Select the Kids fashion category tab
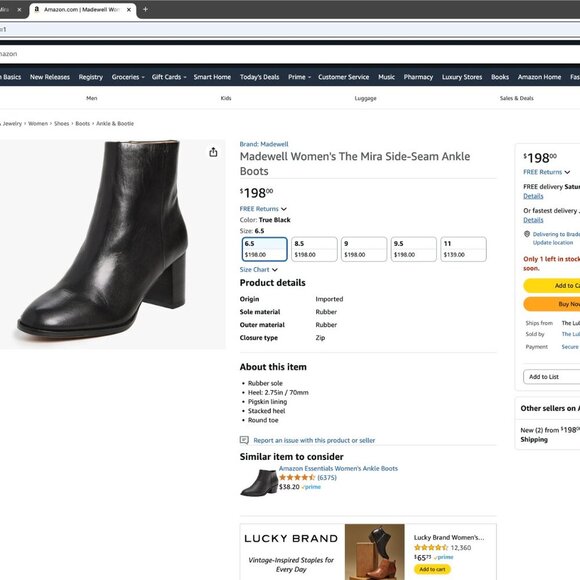Image resolution: width=580 pixels, height=580 pixels. coord(226,98)
